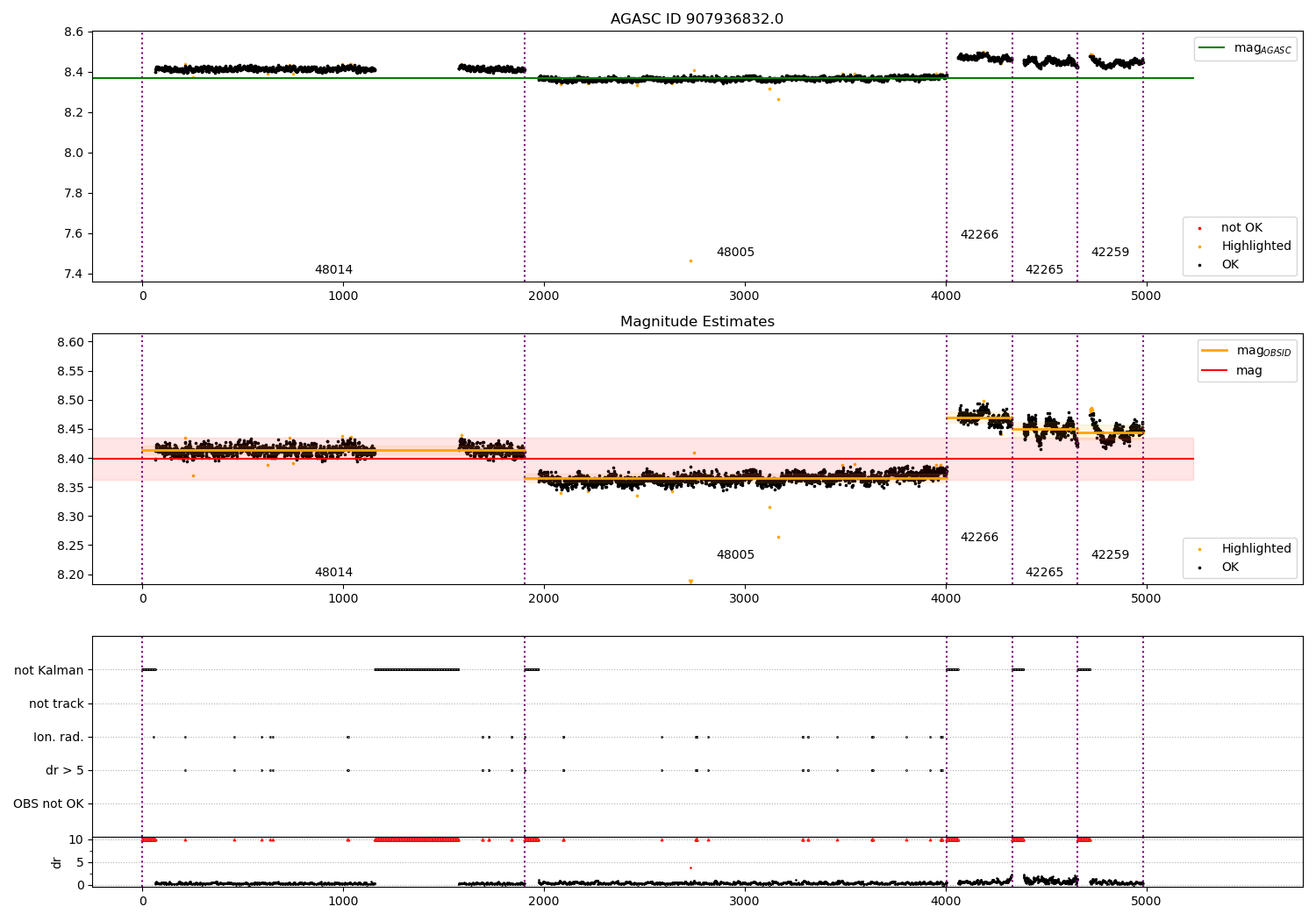Click the 2000 x-tick on middle plot

(544, 599)
